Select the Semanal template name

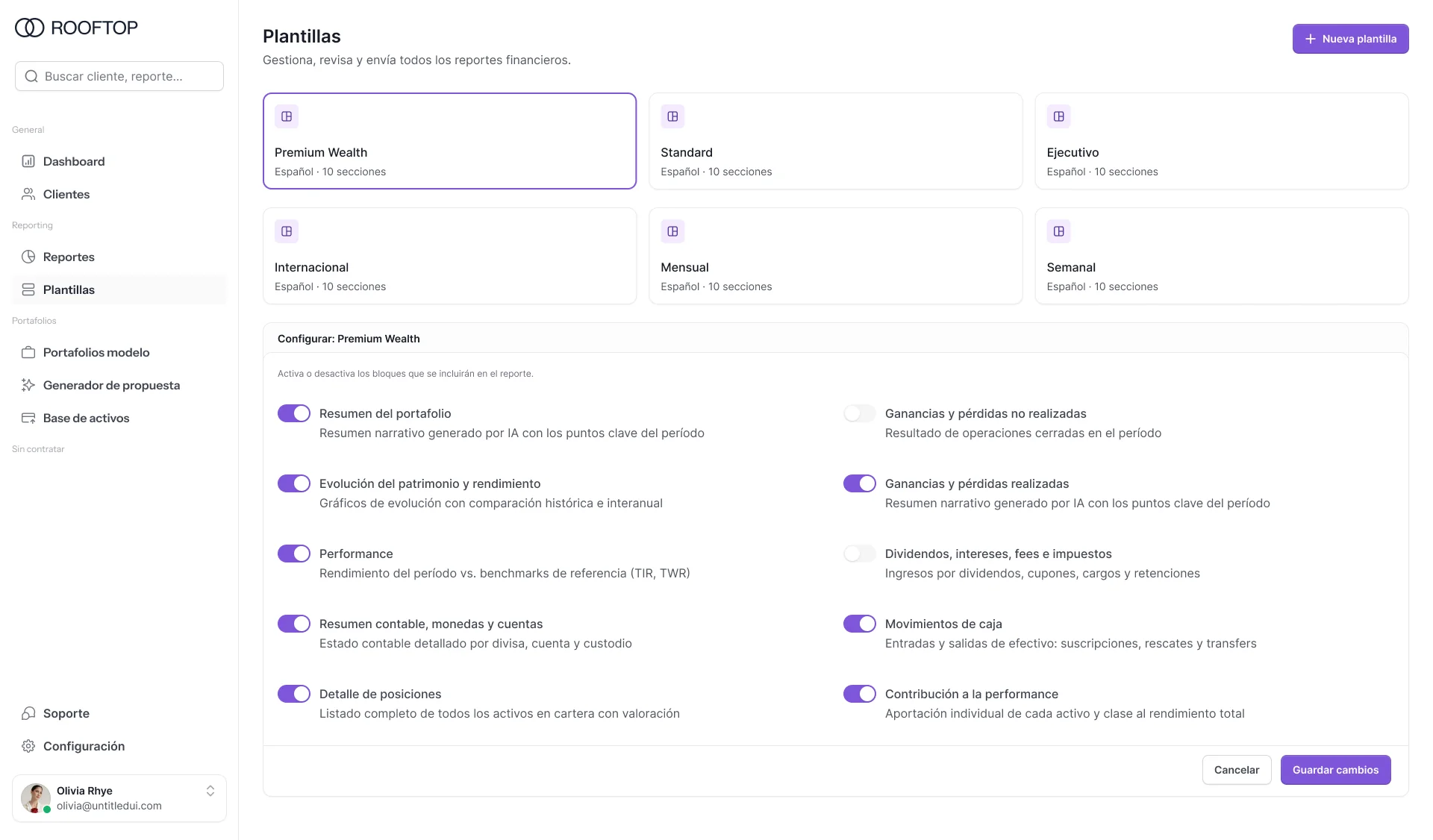click(x=1071, y=267)
